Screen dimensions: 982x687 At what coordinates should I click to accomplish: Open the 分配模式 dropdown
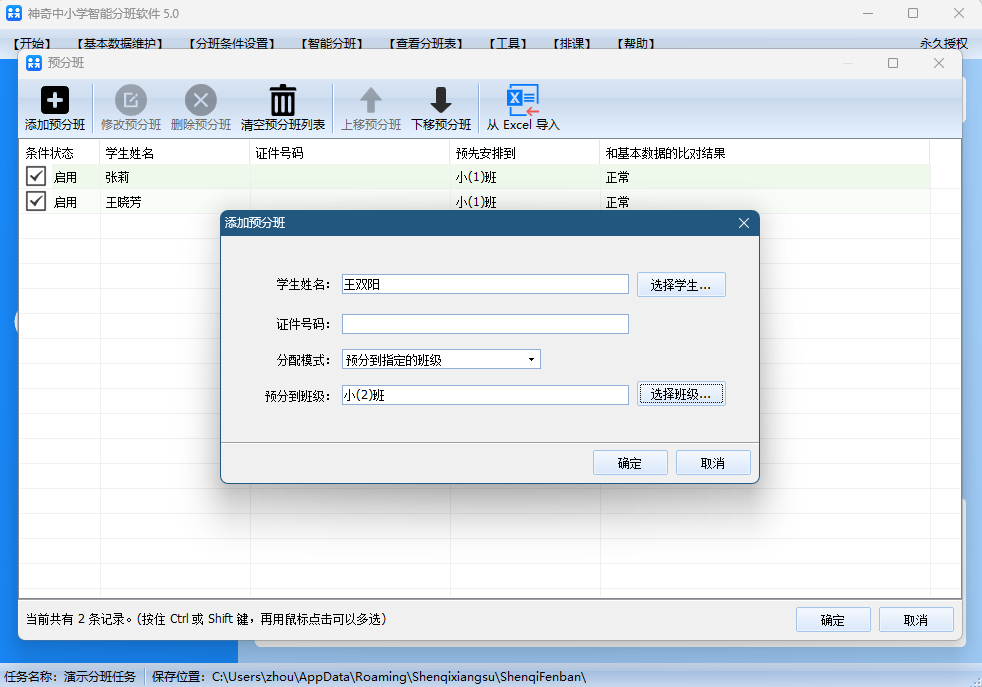(440, 359)
